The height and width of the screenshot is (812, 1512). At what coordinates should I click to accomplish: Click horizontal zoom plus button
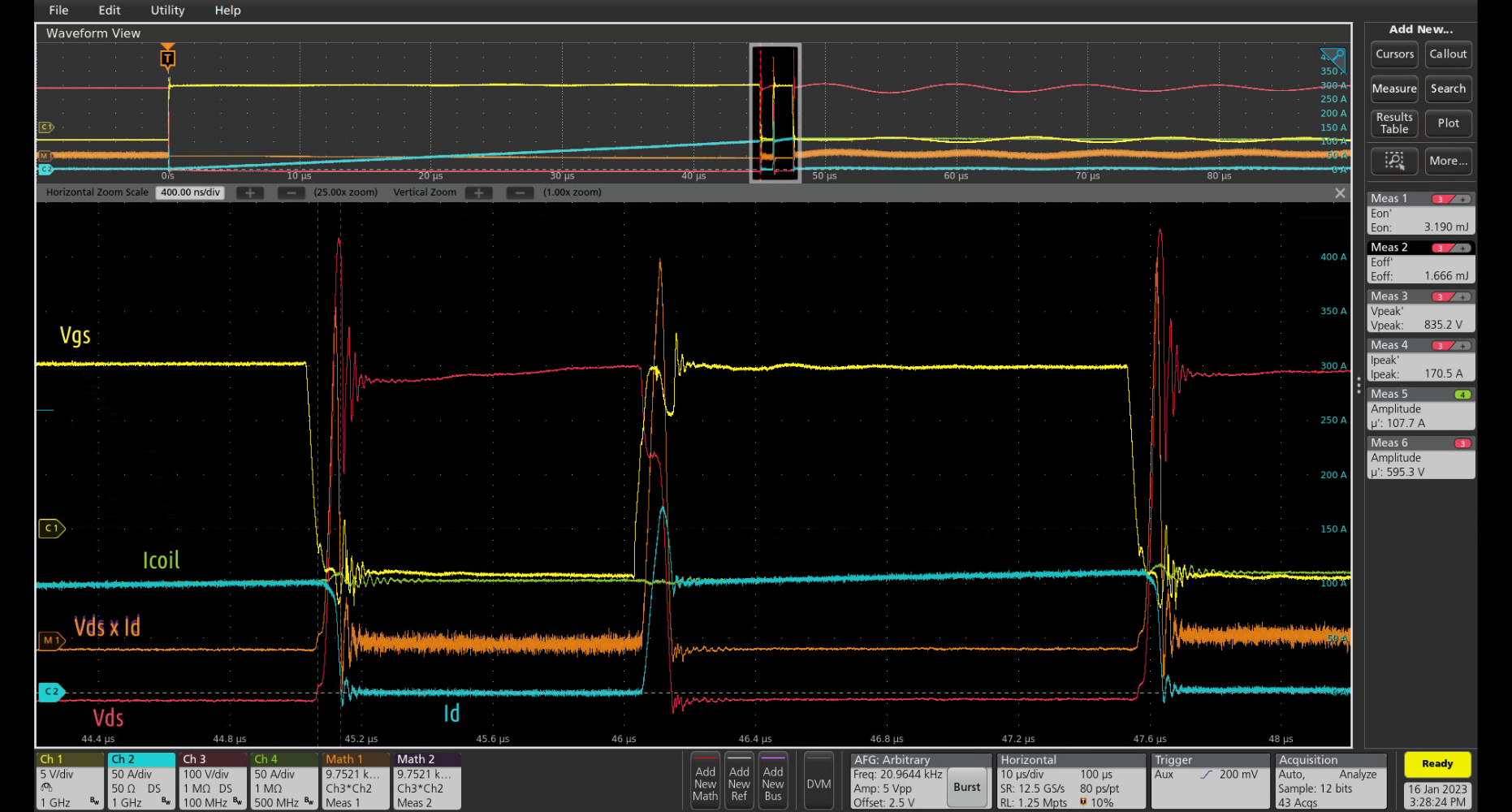point(250,193)
